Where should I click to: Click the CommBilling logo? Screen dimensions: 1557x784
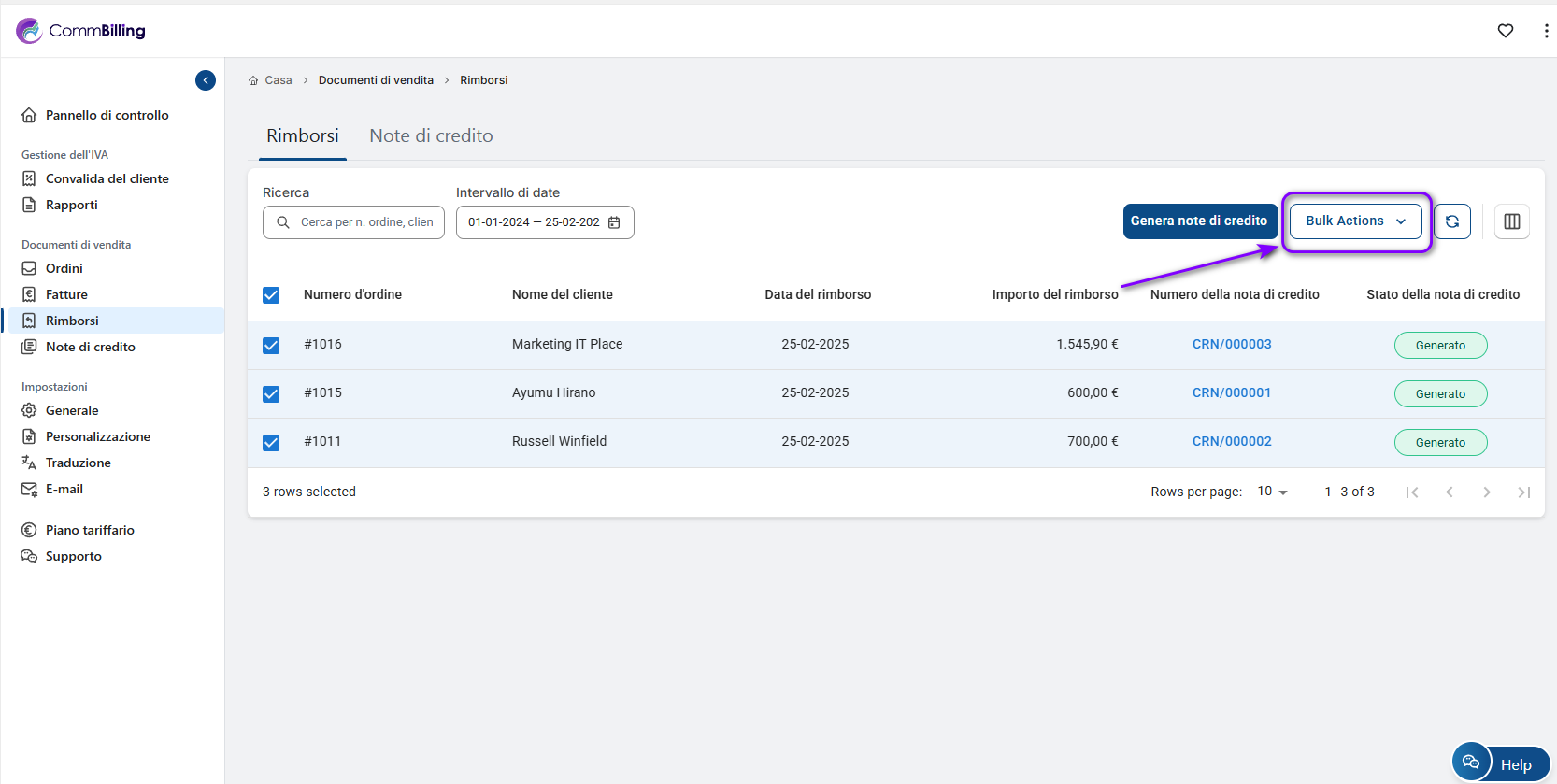[x=81, y=31]
